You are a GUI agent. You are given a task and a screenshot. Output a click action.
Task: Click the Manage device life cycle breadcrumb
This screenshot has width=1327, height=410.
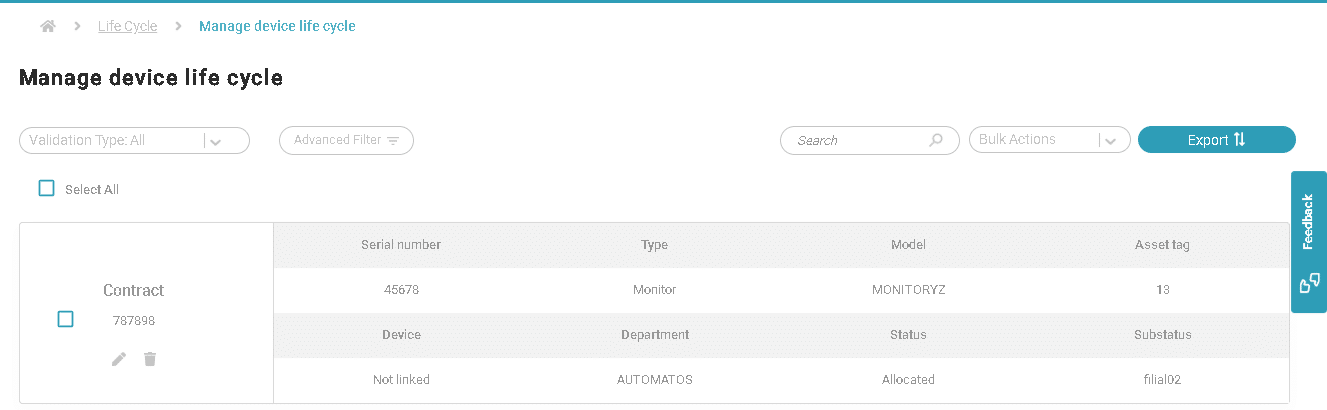click(277, 26)
